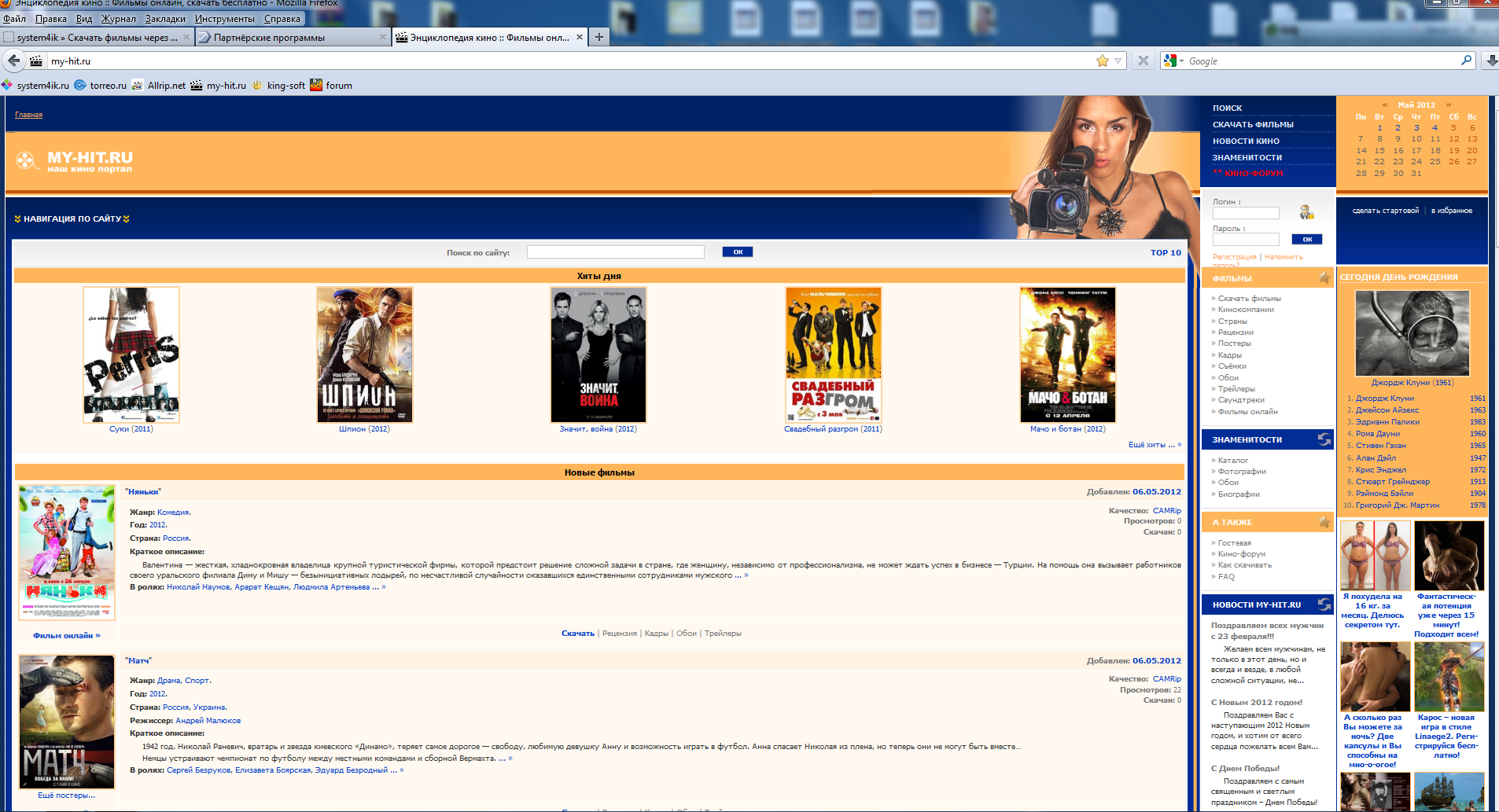1499x812 pixels.
Task: Open torreo.ru bookmark
Action: pyautogui.click(x=101, y=86)
